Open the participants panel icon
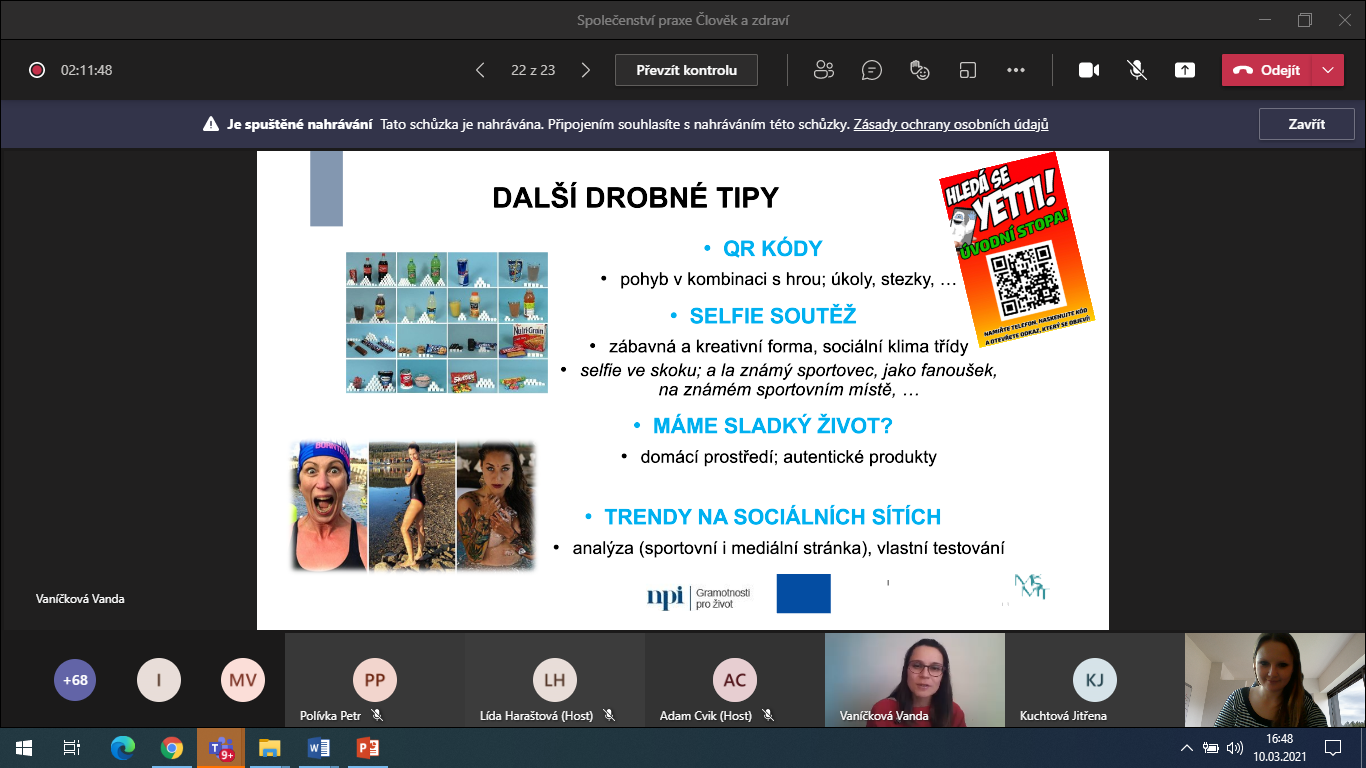 [x=824, y=70]
